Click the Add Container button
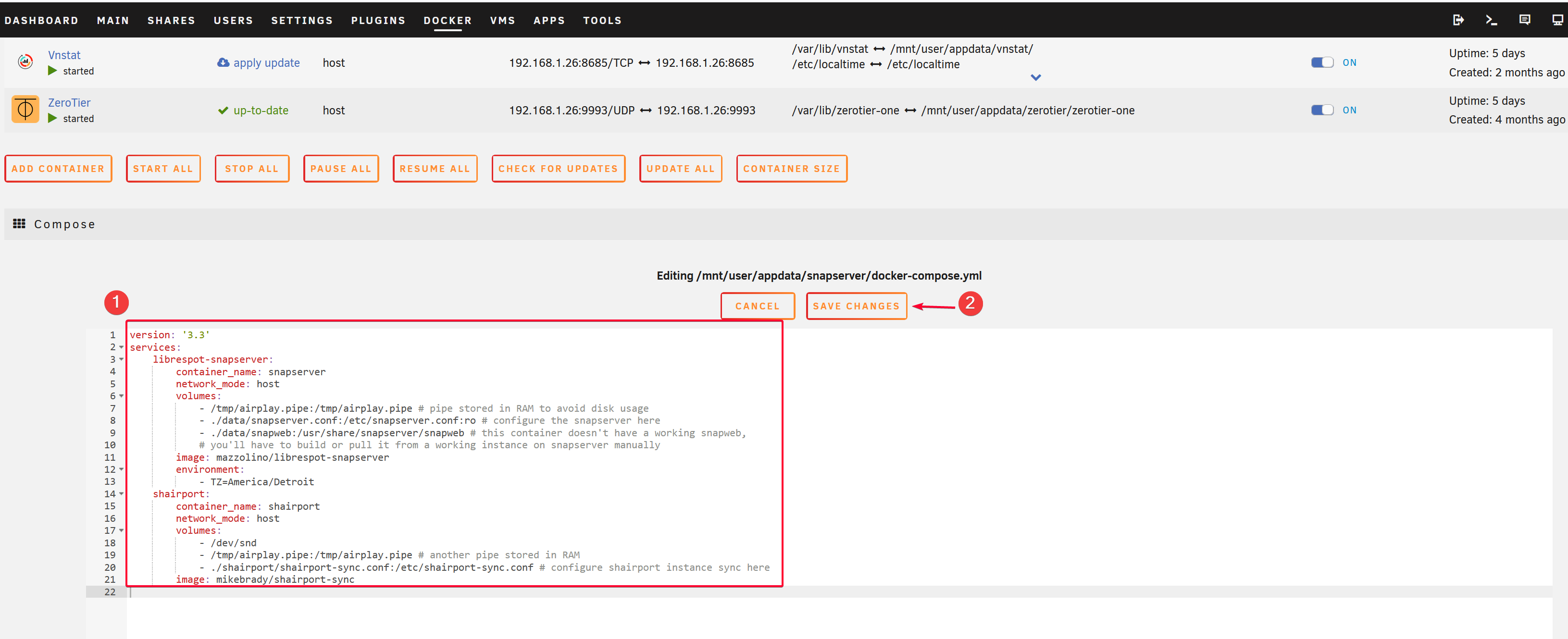The image size is (1568, 639). (x=58, y=169)
